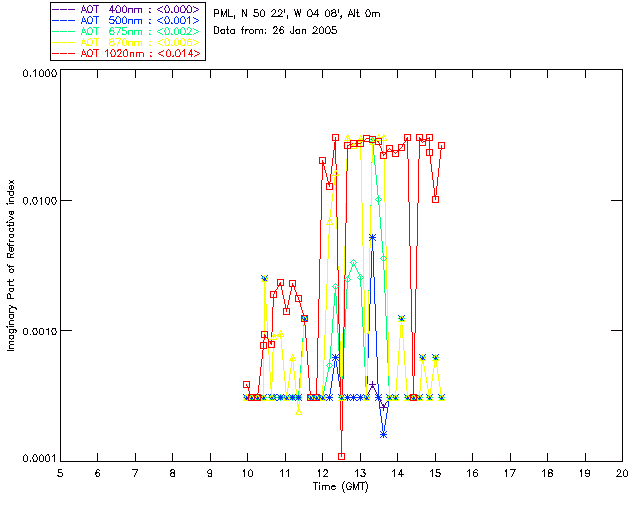Image resolution: width=640 pixels, height=512 pixels.
Task: Click the AOT 1020nm legend entry
Action: [x=127, y=53]
